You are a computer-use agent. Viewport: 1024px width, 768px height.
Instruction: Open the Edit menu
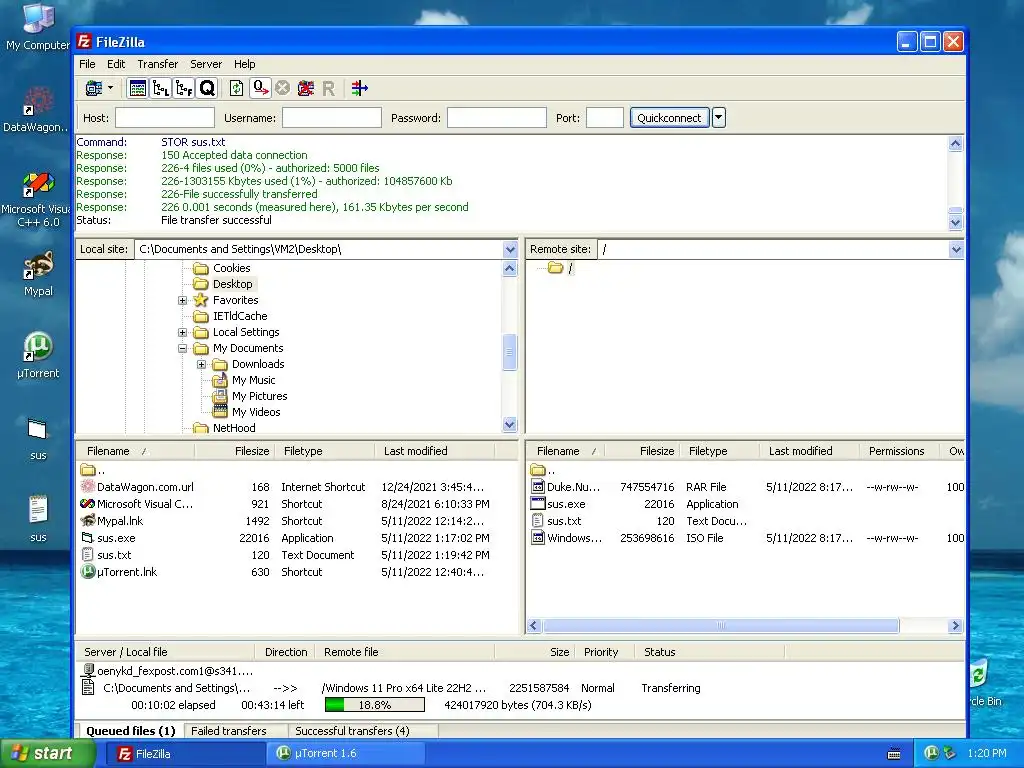116,64
